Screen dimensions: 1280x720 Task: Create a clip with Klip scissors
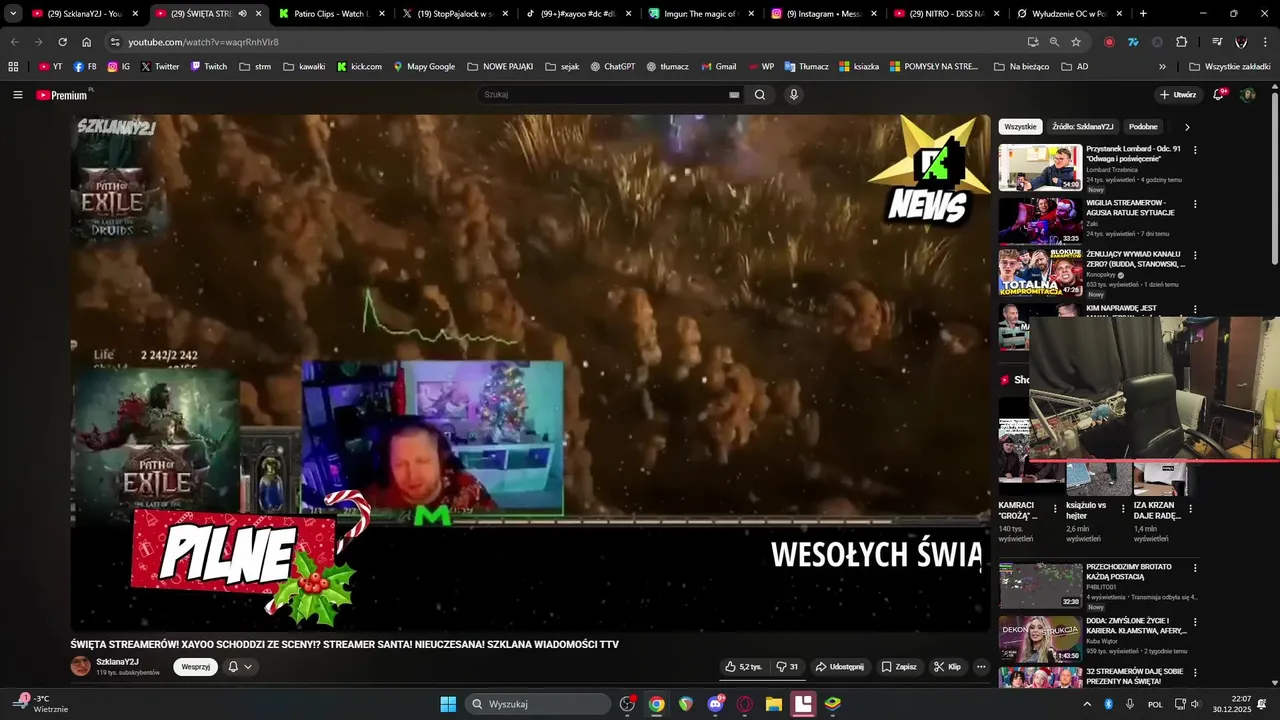pyautogui.click(x=947, y=667)
